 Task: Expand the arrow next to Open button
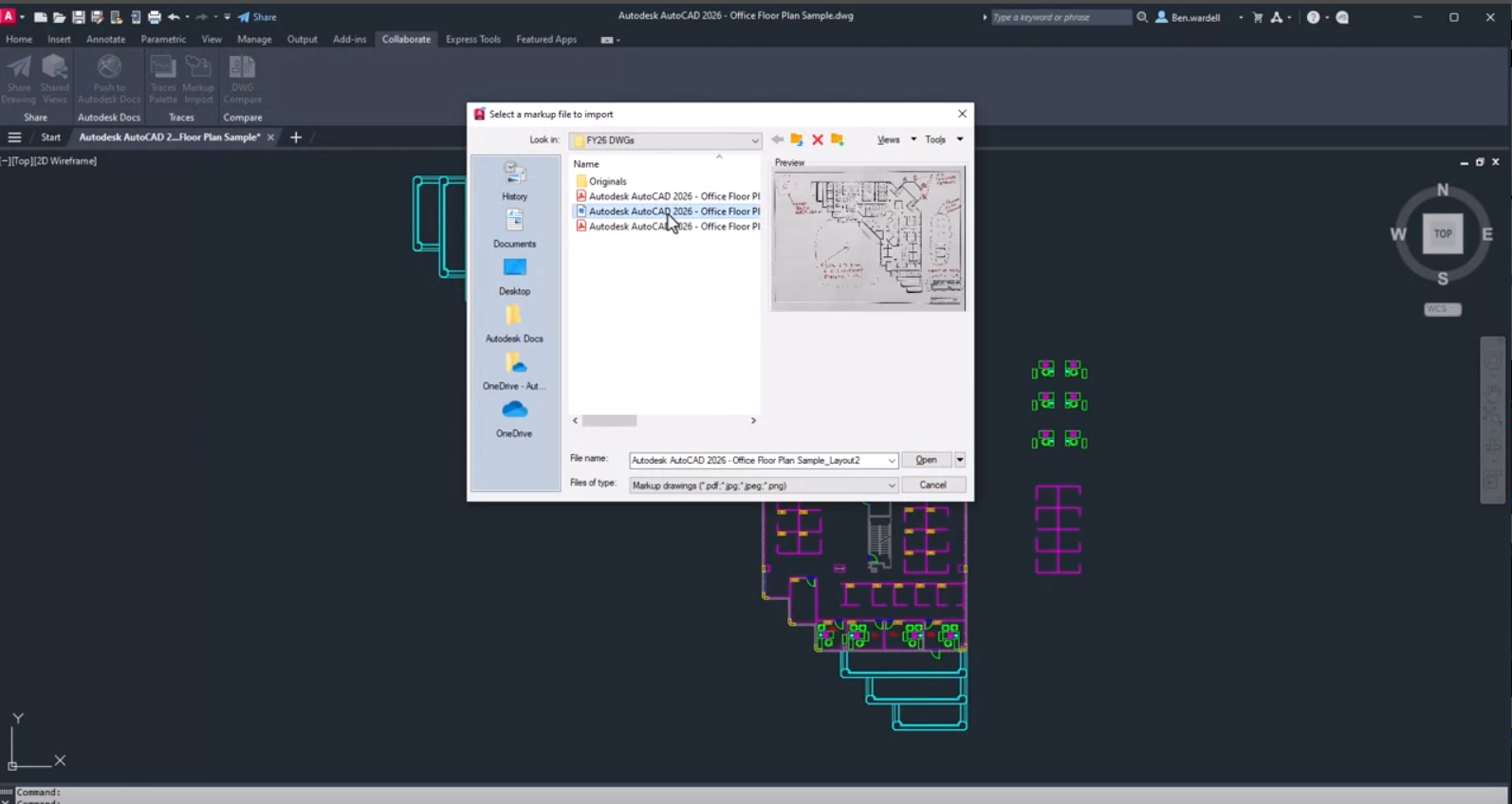pyautogui.click(x=960, y=460)
